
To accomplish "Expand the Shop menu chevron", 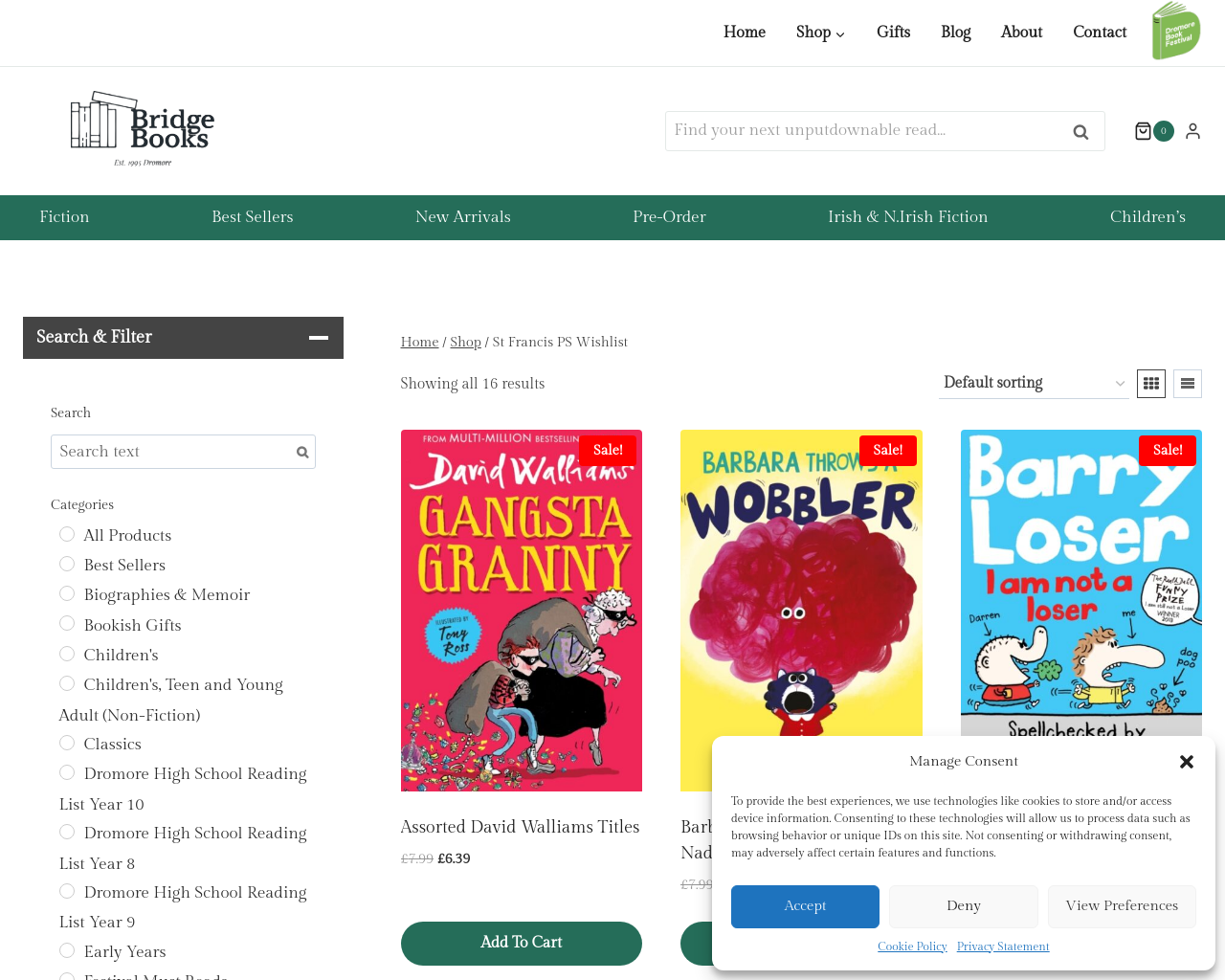I will pyautogui.click(x=840, y=34).
